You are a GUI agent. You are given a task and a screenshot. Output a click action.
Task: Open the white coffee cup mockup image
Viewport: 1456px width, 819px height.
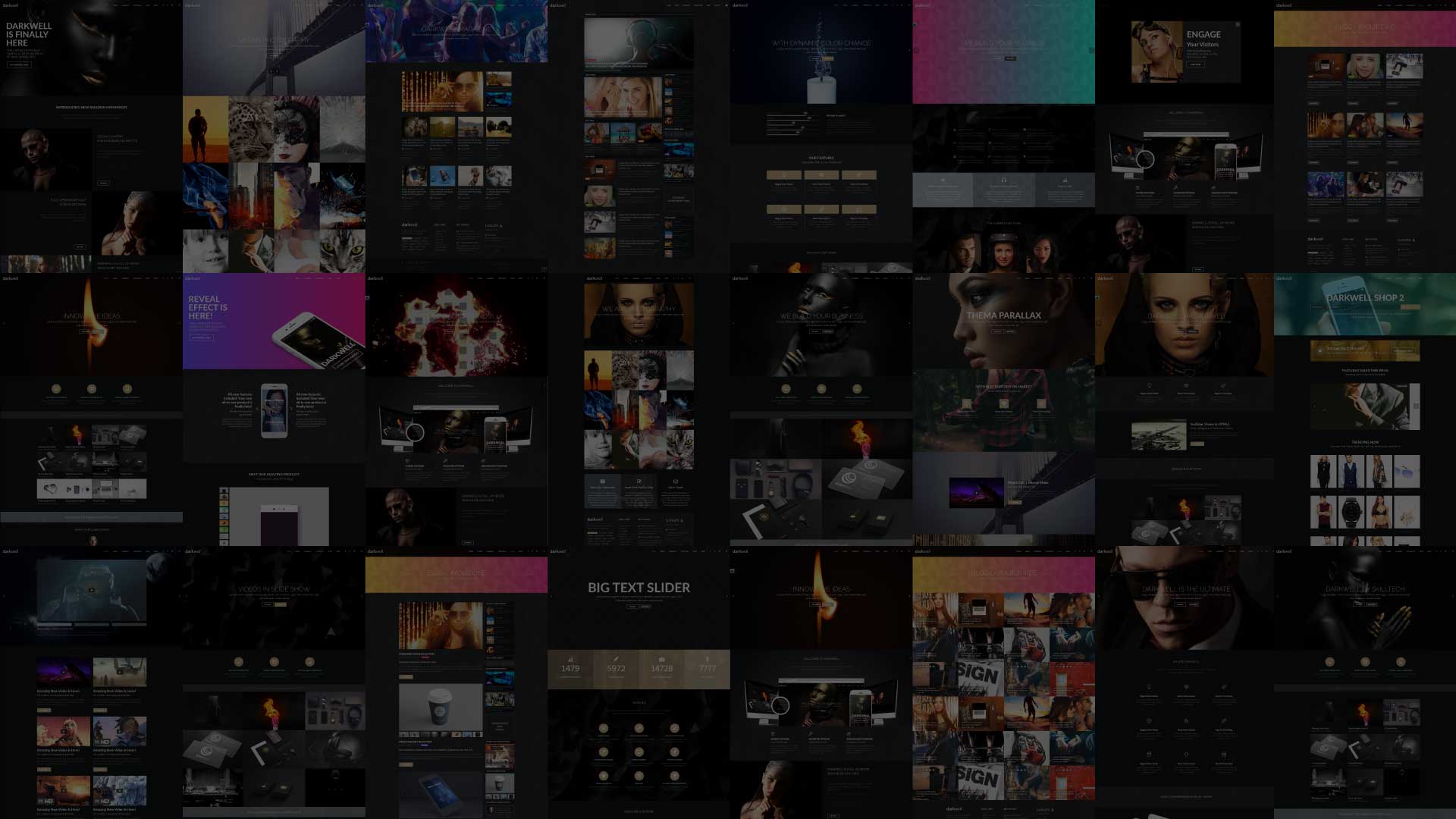441,708
